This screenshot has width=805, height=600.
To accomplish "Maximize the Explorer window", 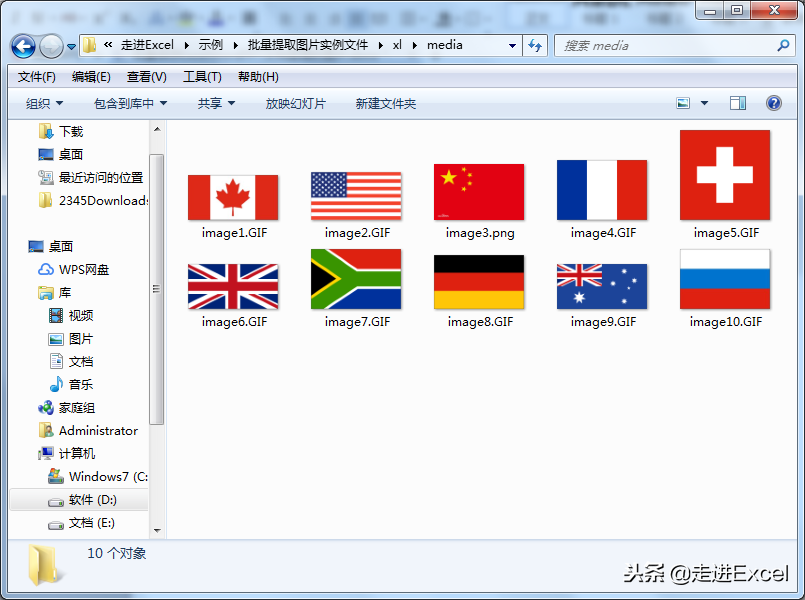I will pyautogui.click(x=737, y=10).
